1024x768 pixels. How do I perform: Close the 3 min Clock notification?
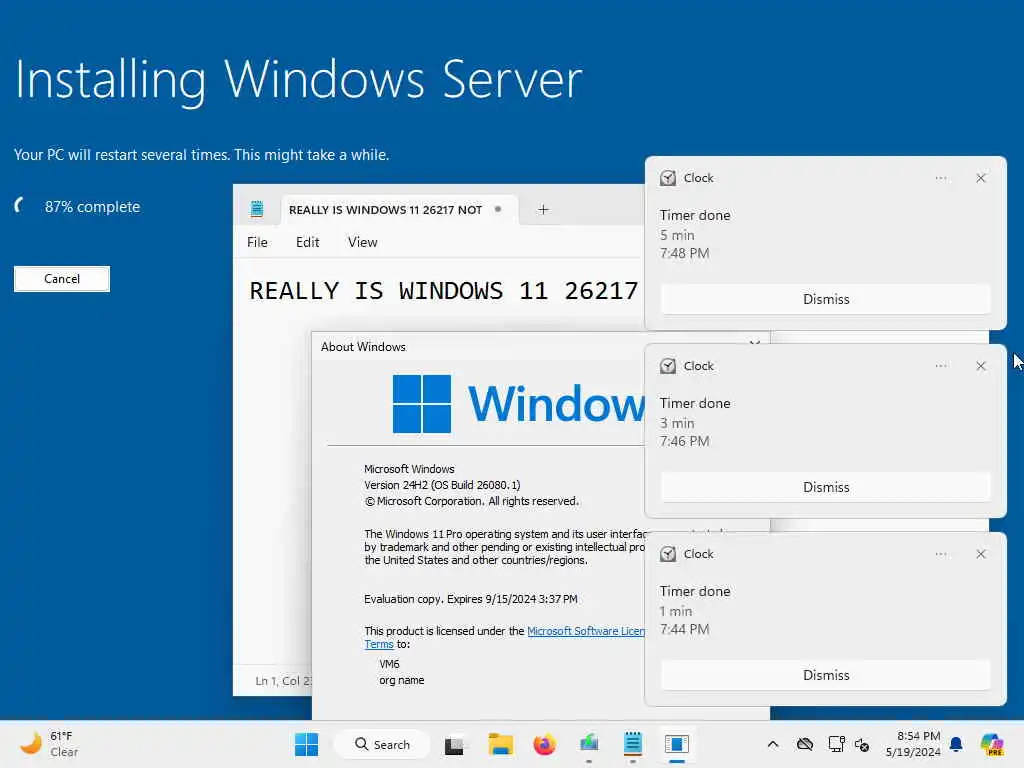coord(981,366)
